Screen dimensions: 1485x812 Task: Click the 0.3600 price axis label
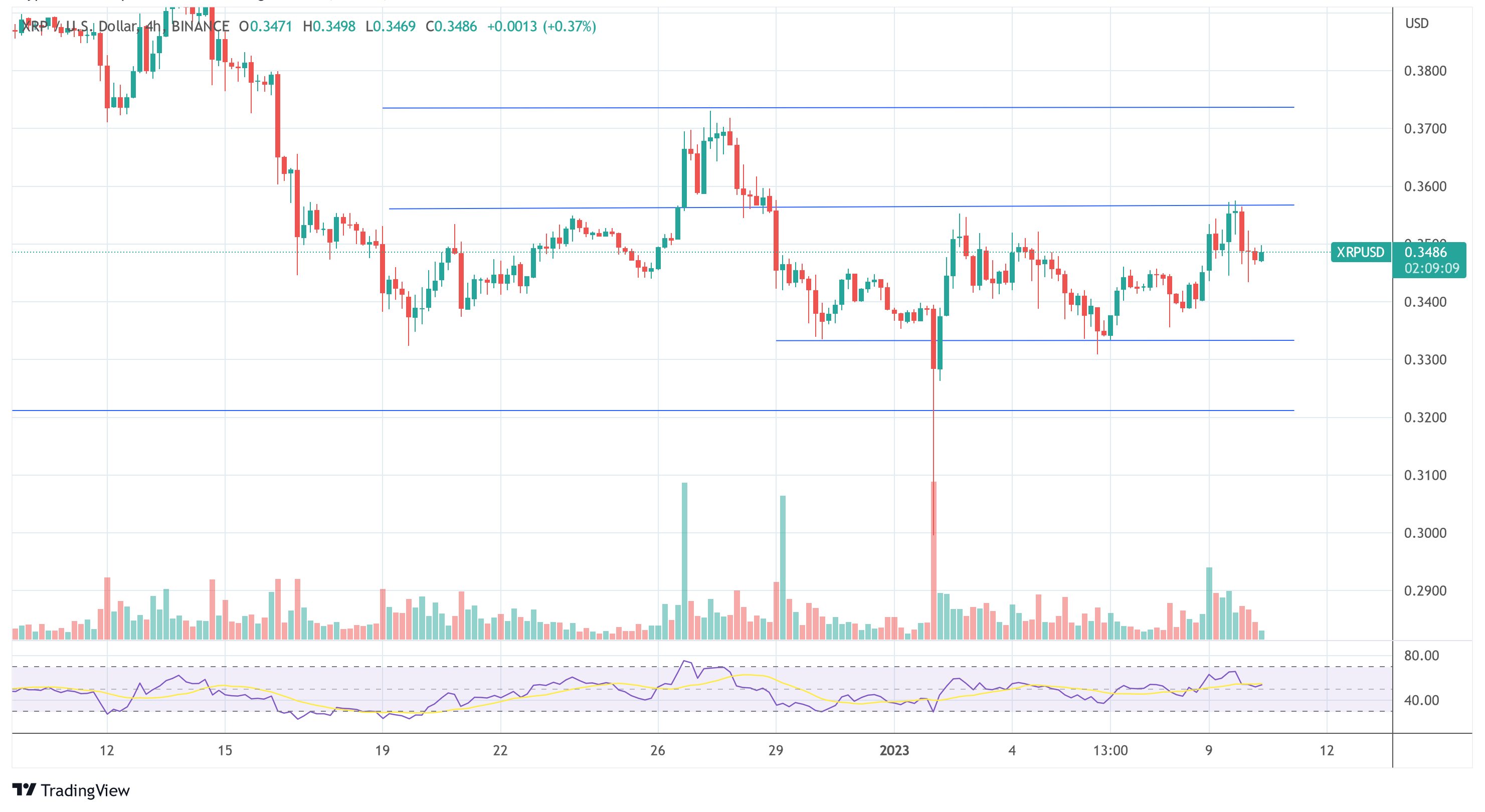pos(1425,187)
